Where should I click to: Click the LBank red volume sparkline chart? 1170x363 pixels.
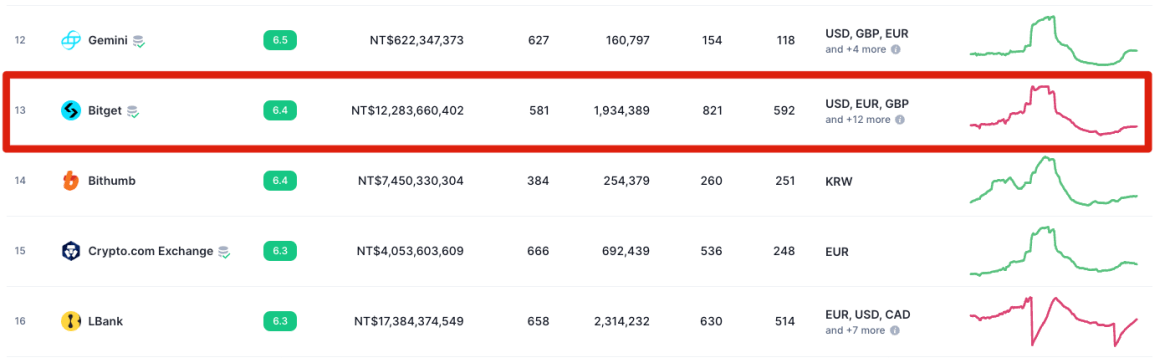click(1054, 320)
